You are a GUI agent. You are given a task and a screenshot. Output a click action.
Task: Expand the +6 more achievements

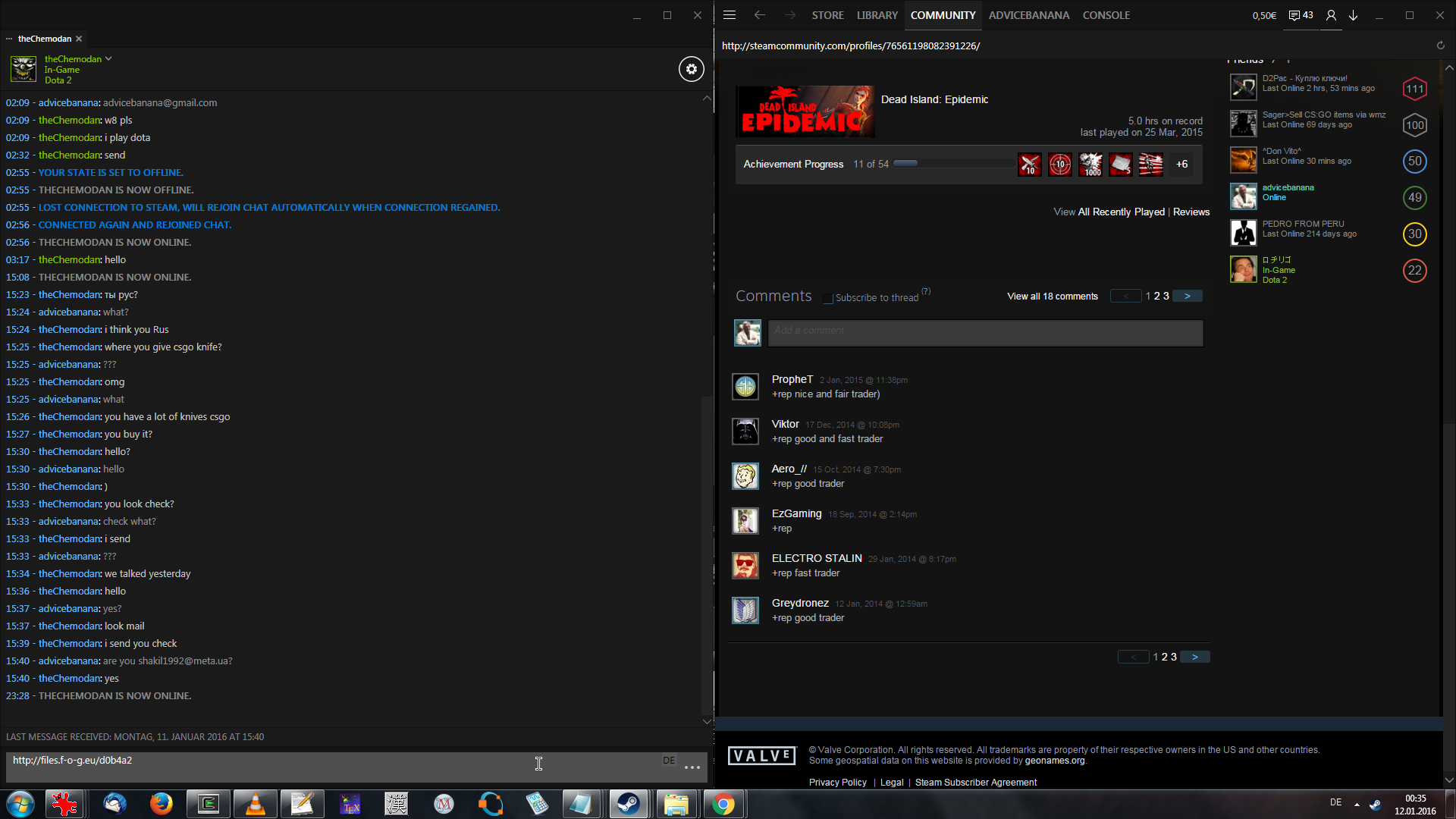click(x=1181, y=165)
